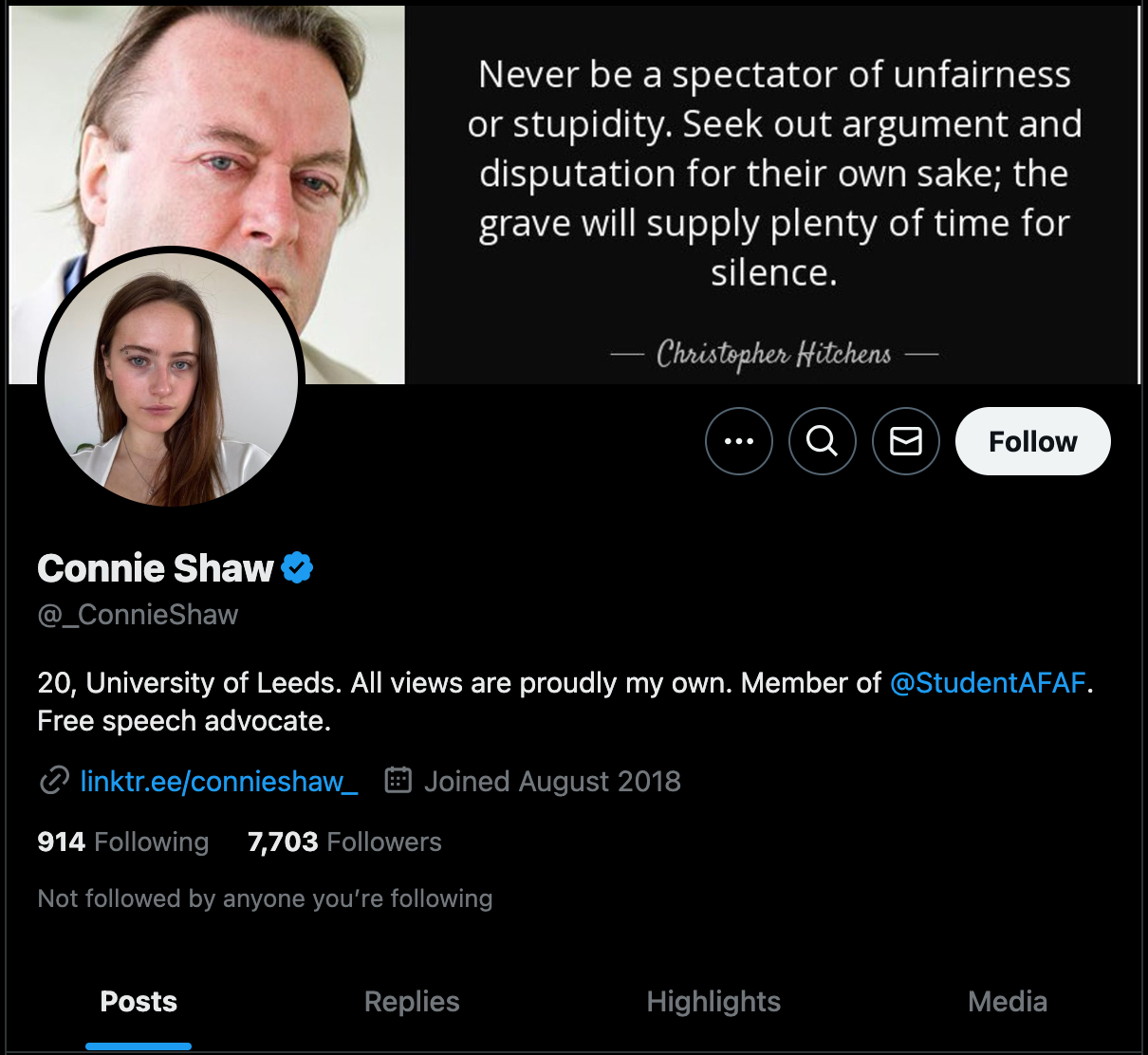Screen dimensions: 1148x1055
Task: Click the blue verified badge
Action: pos(297,568)
